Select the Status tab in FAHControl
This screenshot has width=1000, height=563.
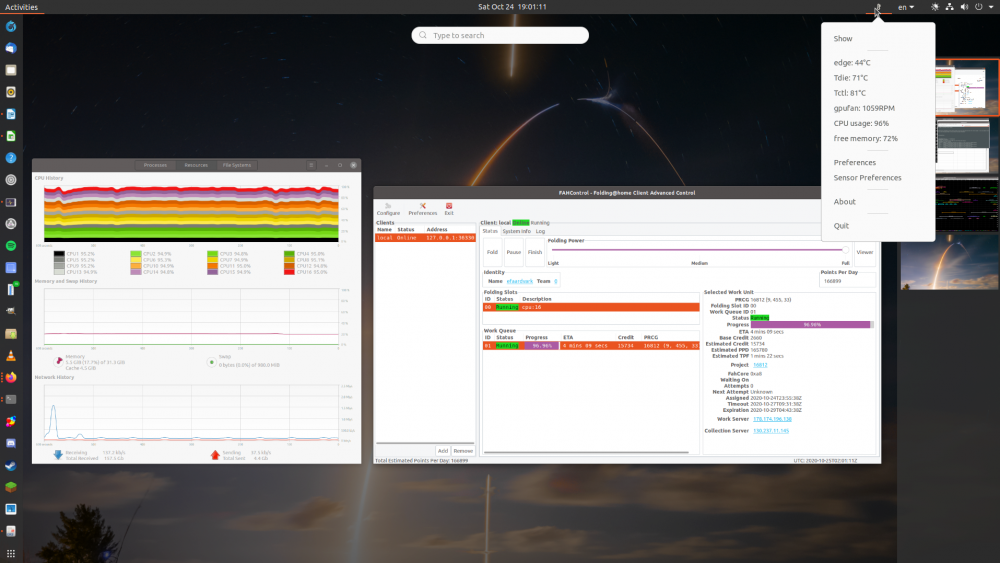(490, 231)
